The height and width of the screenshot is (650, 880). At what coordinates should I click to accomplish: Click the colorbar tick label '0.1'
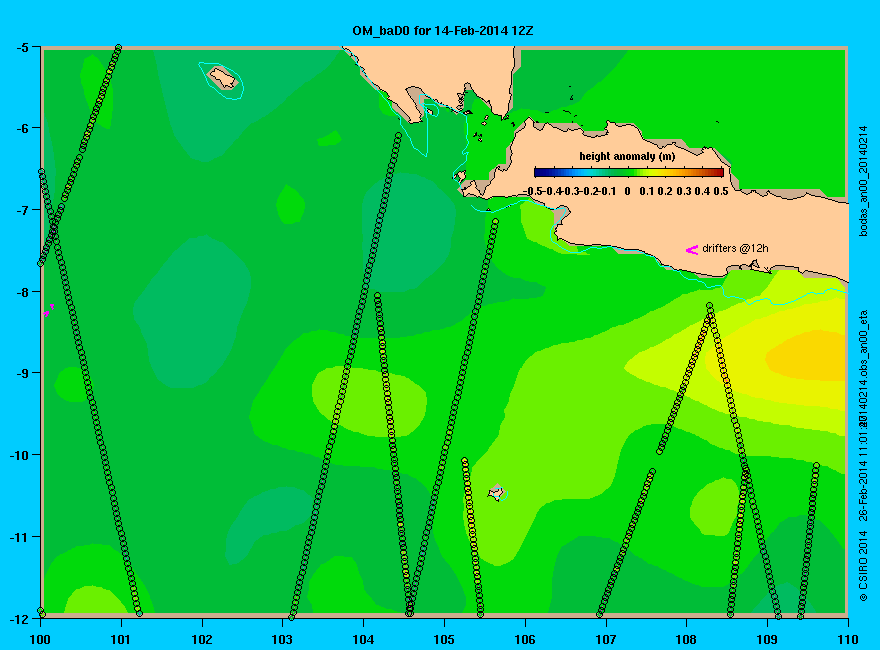pos(647,191)
